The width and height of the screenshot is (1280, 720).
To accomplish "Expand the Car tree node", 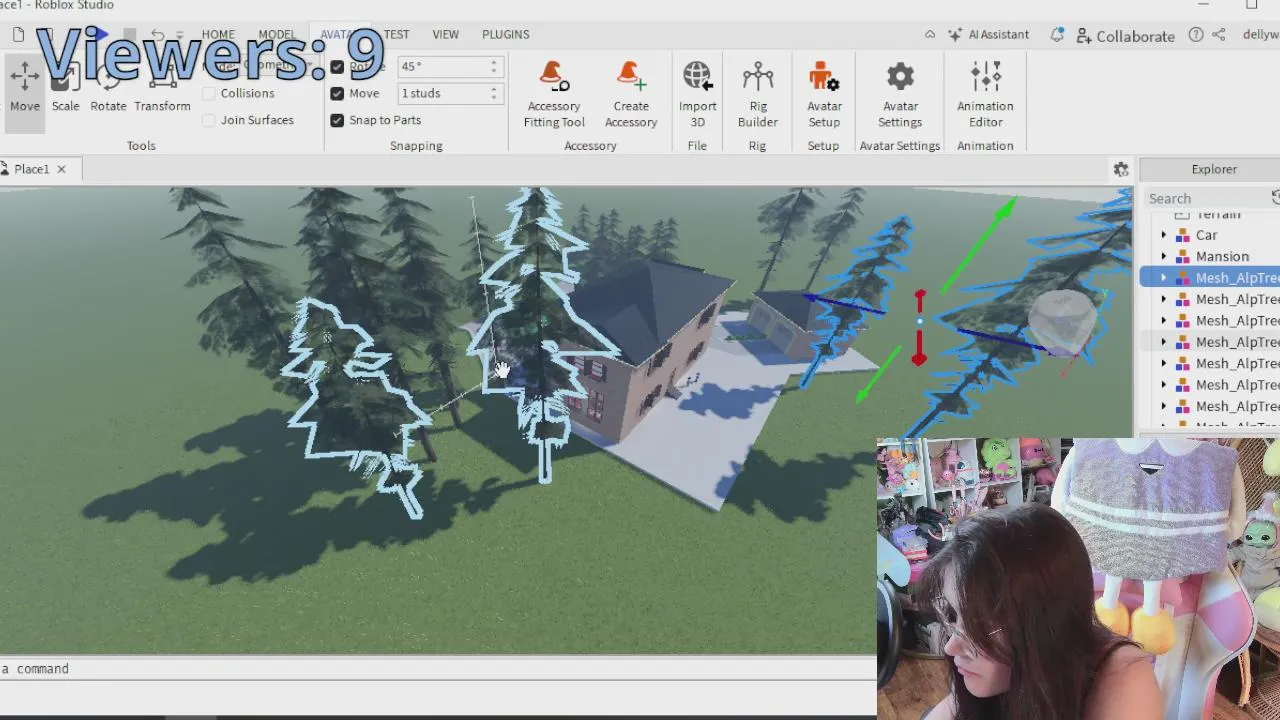I will [1163, 235].
